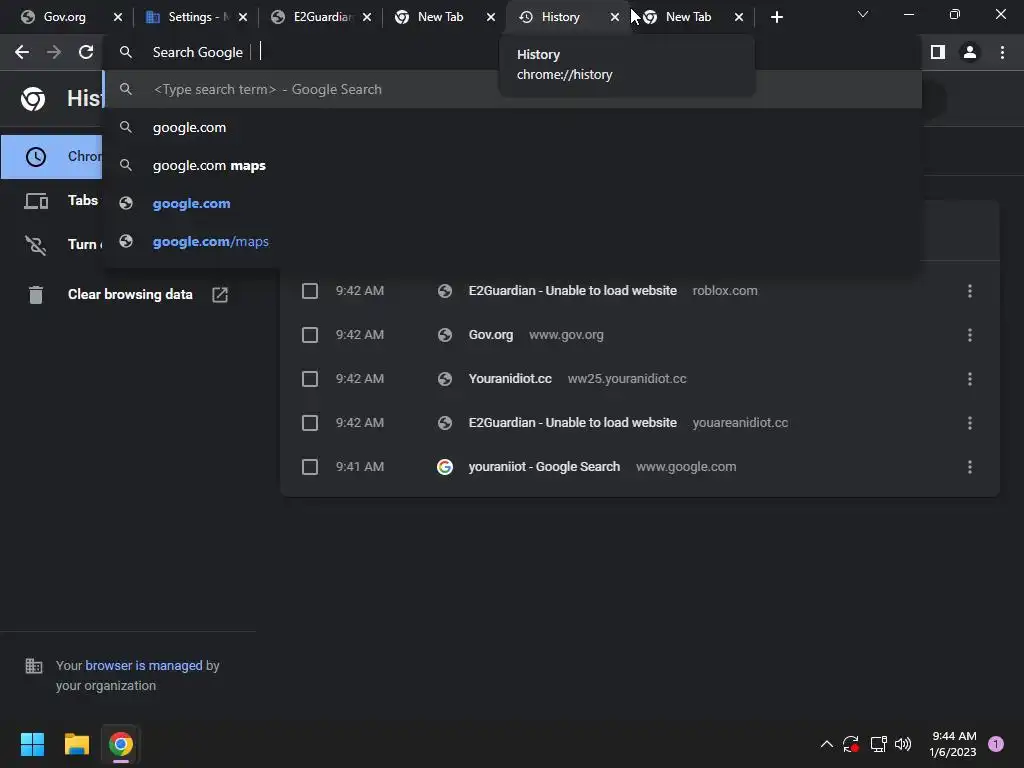The width and height of the screenshot is (1024, 768).
Task: Open E2Guardian entry for roblox.com
Action: pos(573,291)
